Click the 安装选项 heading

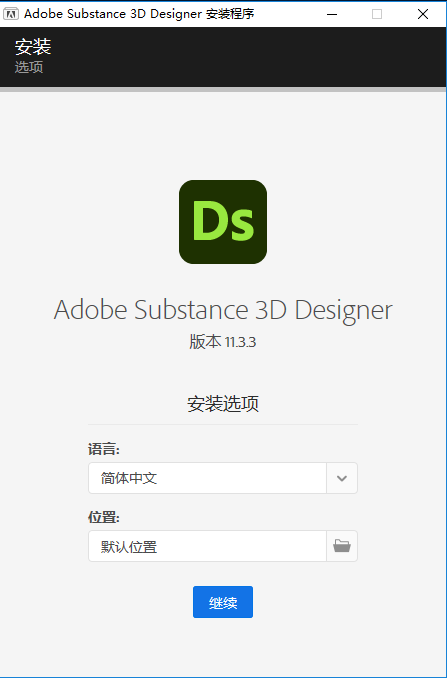click(x=223, y=403)
